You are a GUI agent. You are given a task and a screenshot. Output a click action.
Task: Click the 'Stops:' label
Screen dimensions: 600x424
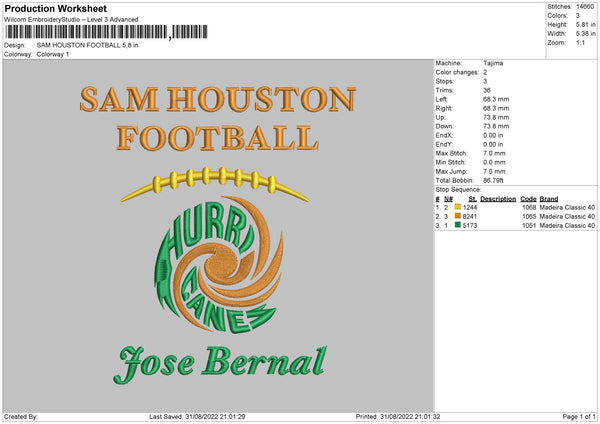pos(445,81)
